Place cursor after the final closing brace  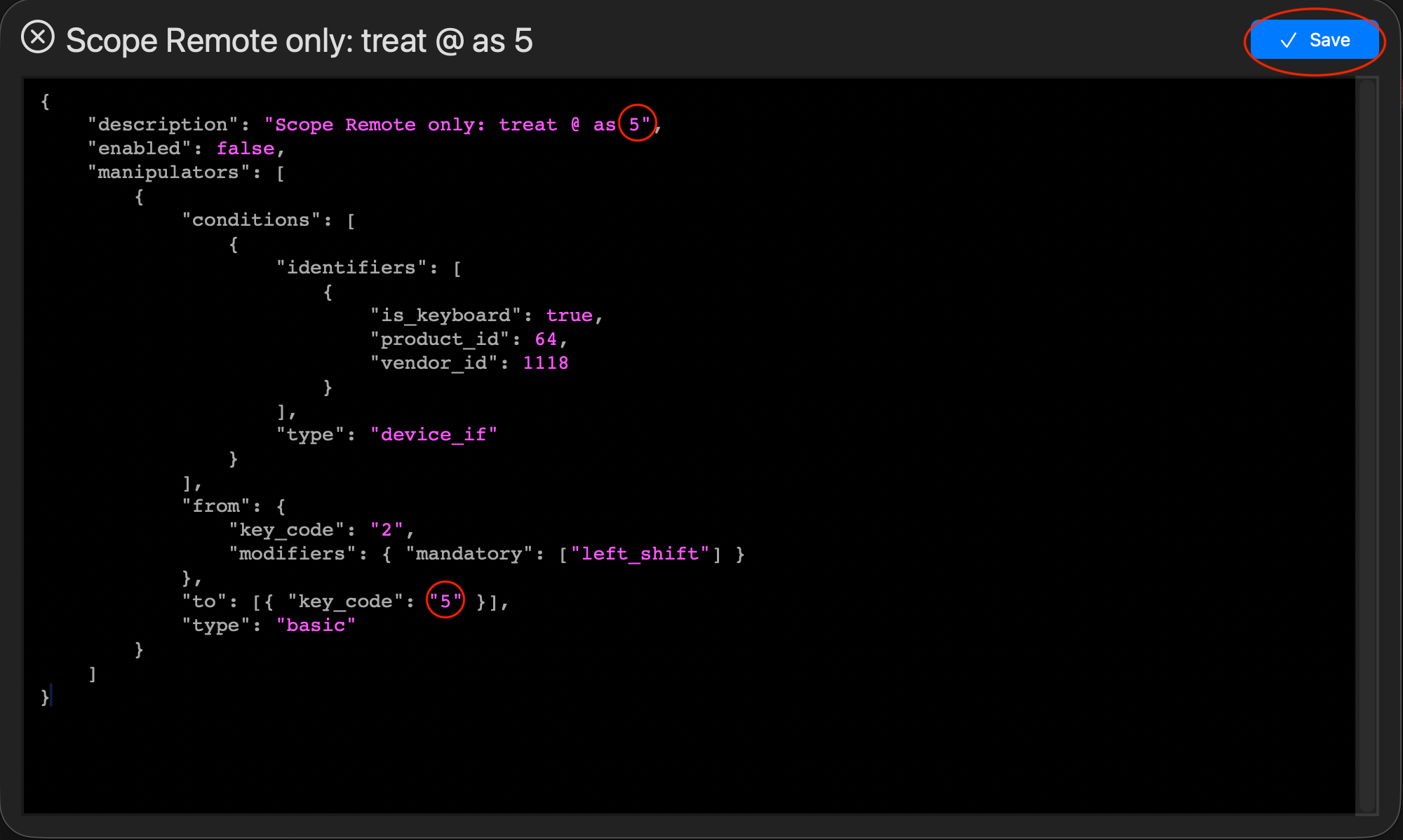tap(51, 698)
